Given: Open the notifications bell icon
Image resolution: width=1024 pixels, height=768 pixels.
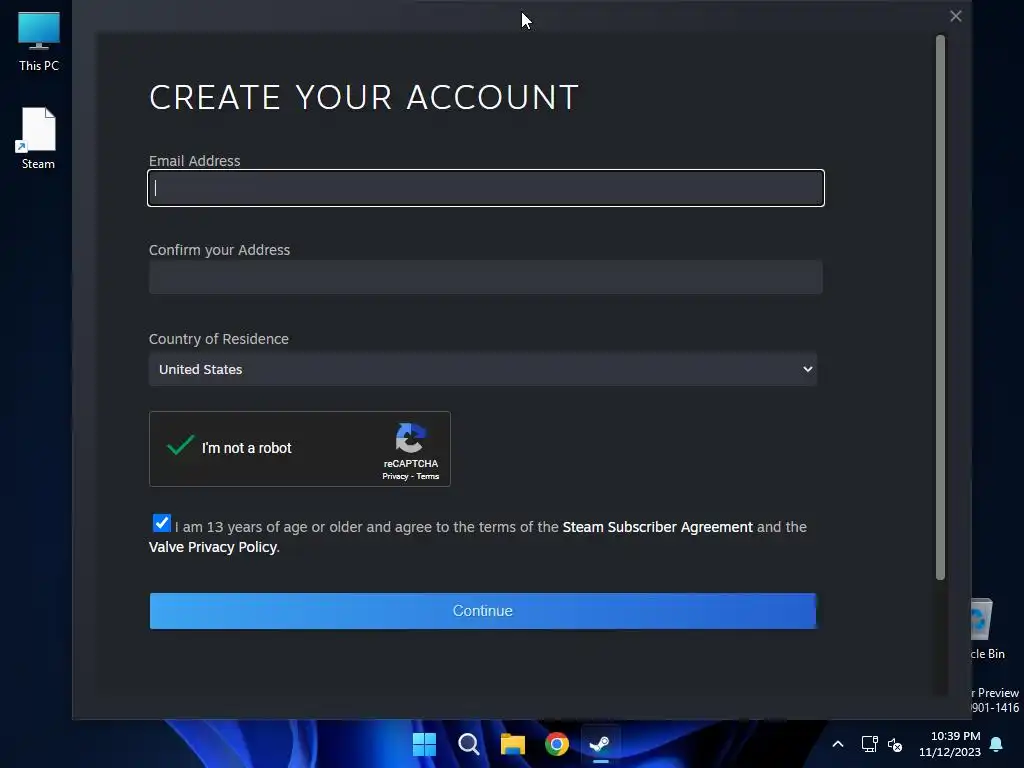Looking at the screenshot, I should pyautogui.click(x=996, y=744).
